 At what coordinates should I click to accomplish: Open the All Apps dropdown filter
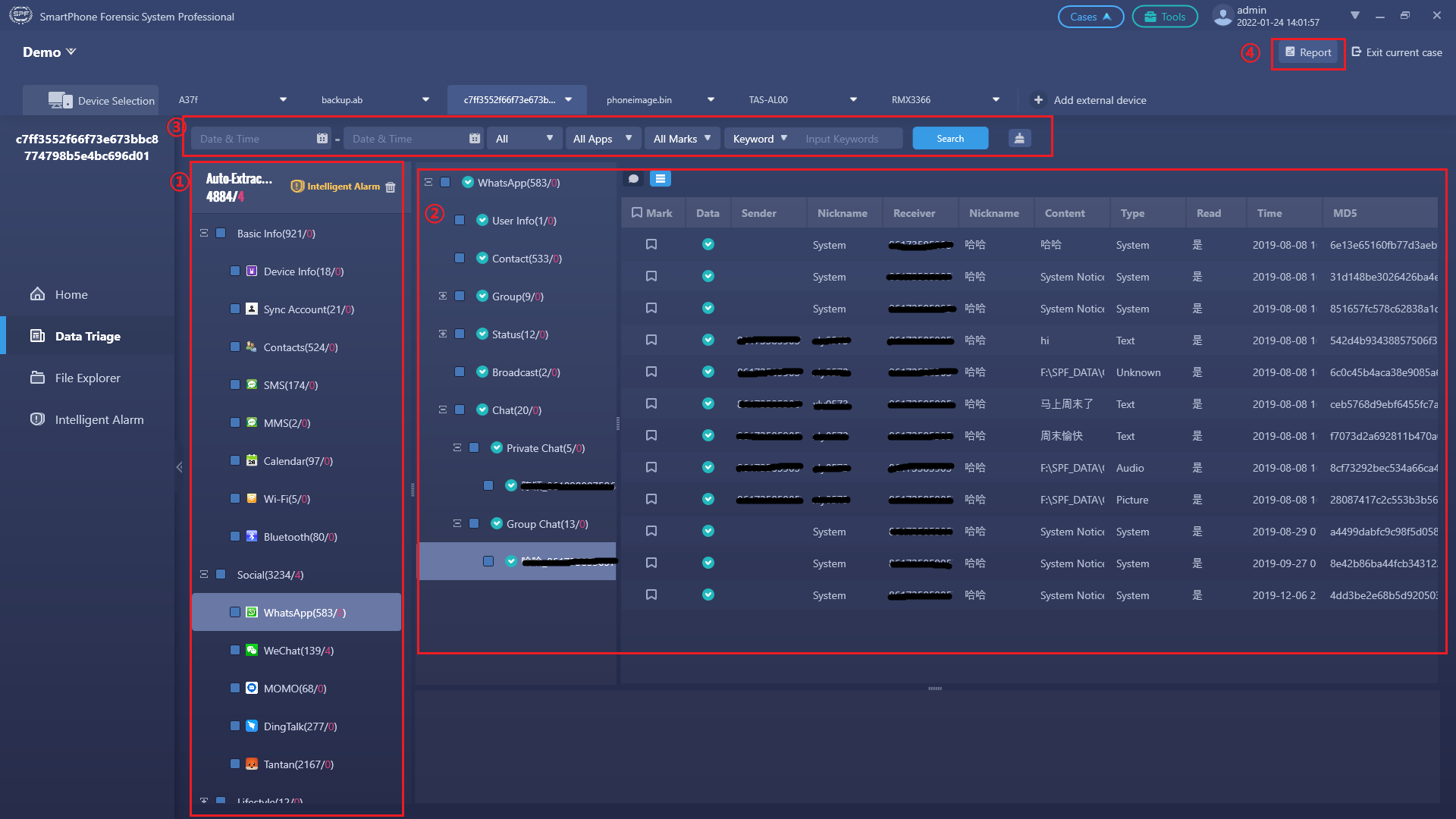pyautogui.click(x=601, y=138)
